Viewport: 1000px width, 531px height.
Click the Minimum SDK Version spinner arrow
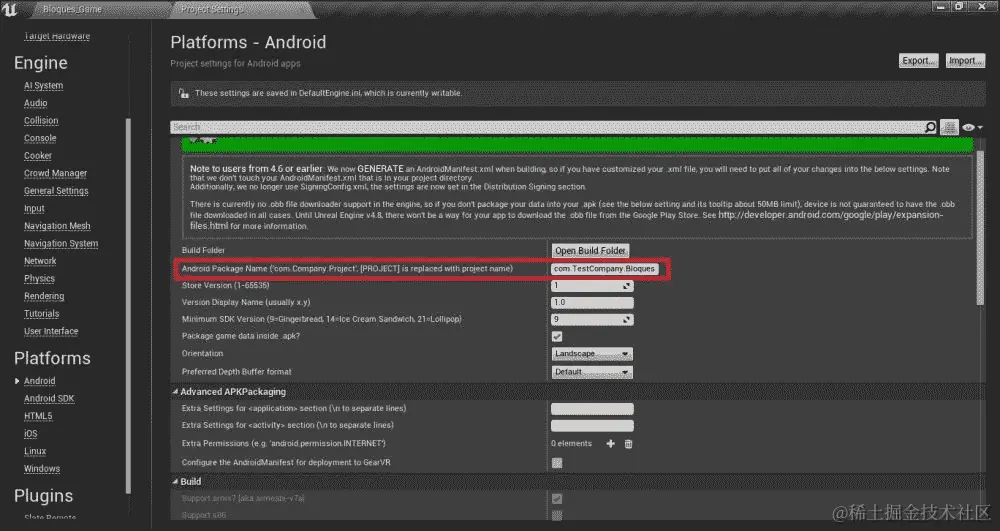627,319
